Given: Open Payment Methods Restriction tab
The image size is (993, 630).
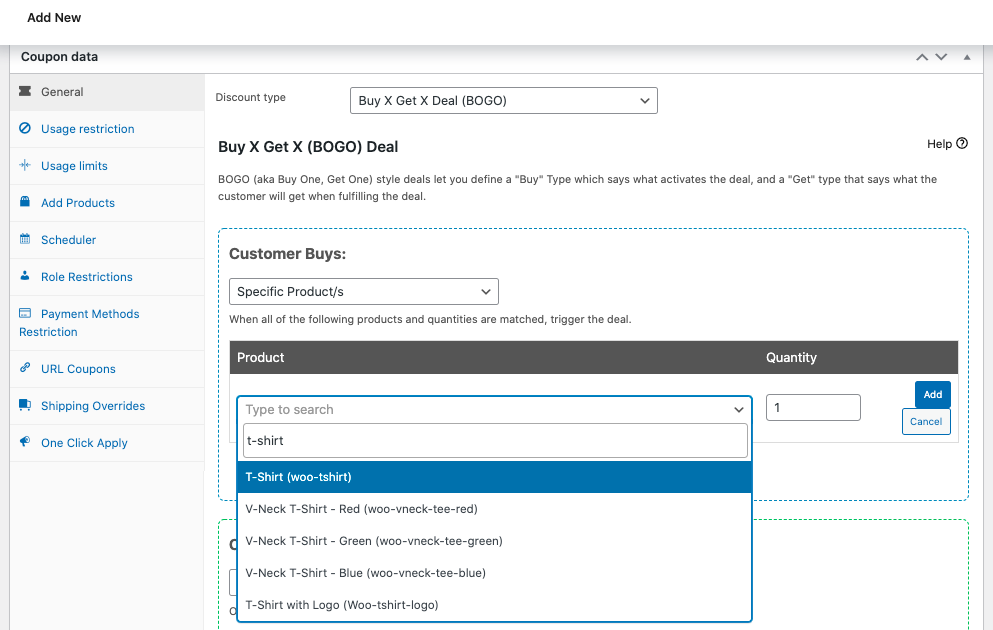Looking at the screenshot, I should (x=107, y=323).
